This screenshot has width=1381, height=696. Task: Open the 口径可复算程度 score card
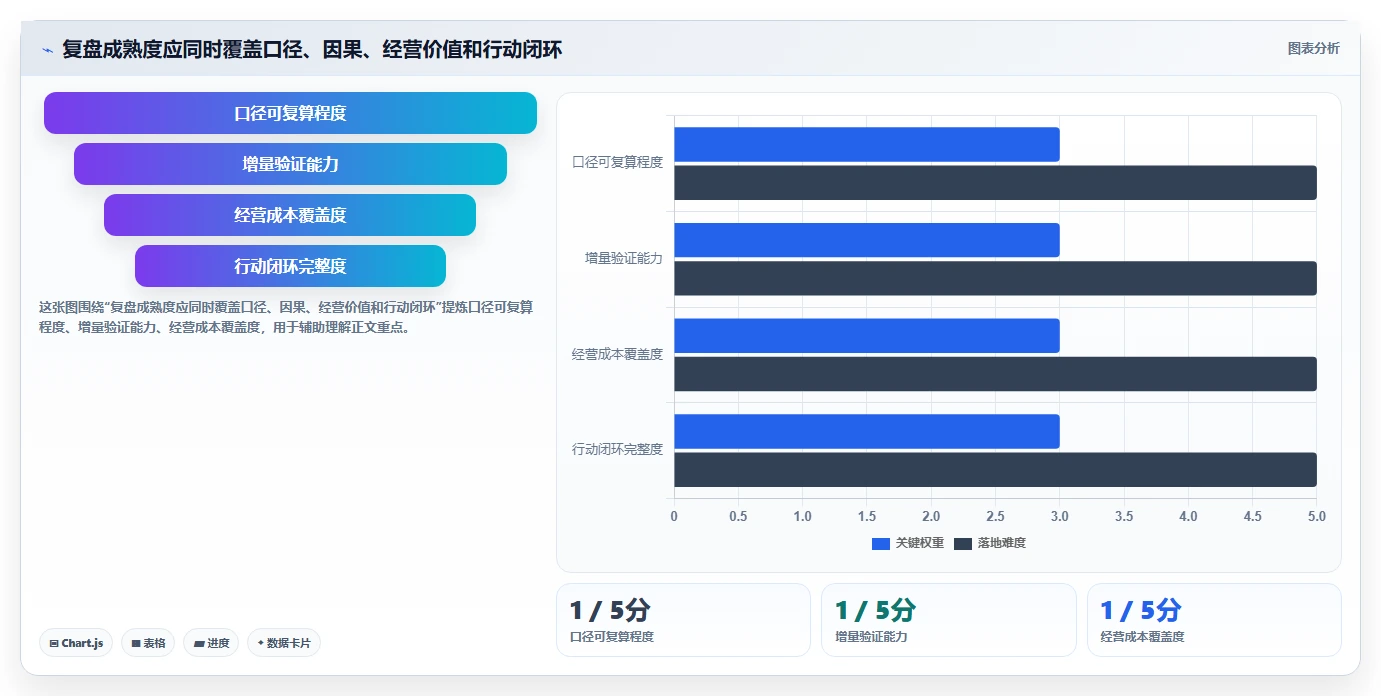(683, 620)
